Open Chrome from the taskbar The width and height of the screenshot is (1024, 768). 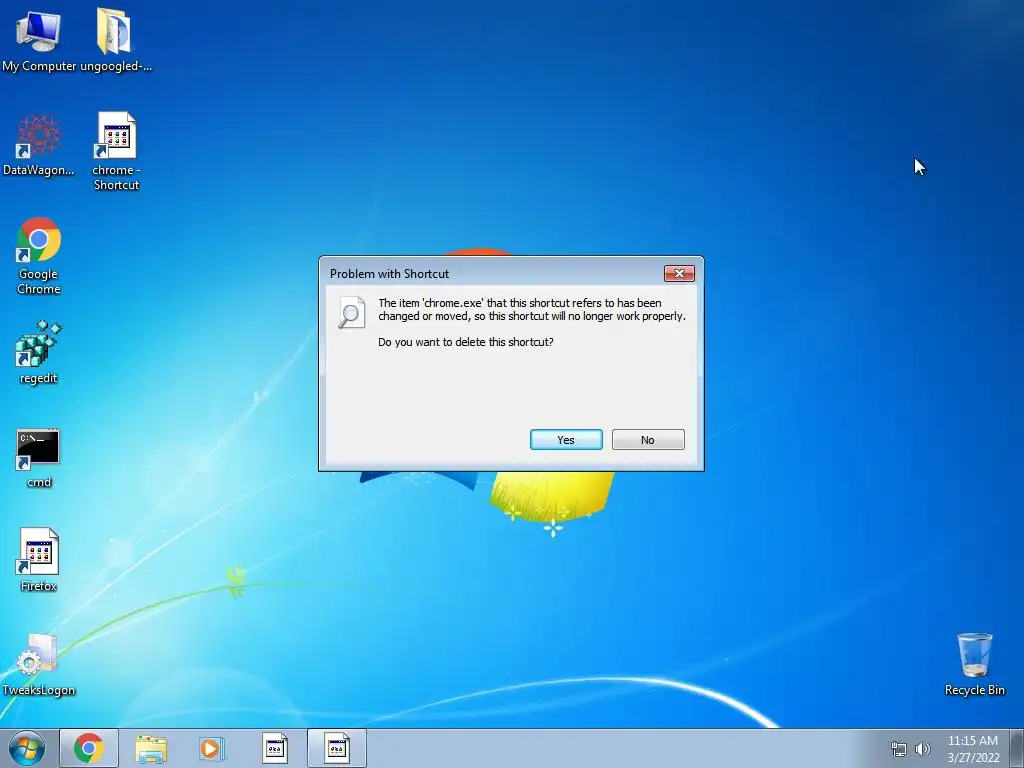click(x=89, y=748)
